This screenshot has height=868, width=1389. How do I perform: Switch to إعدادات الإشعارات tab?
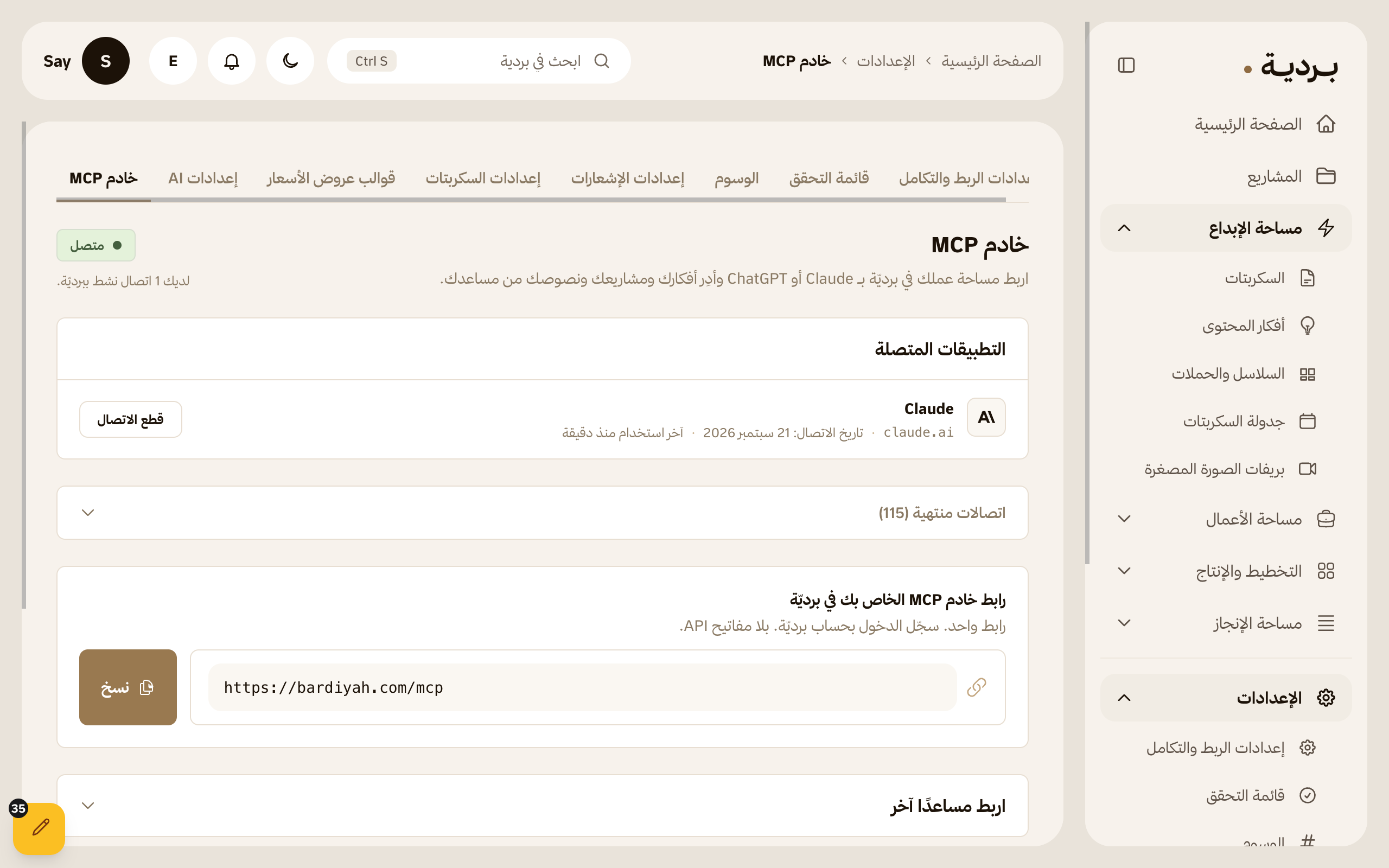coord(627,178)
